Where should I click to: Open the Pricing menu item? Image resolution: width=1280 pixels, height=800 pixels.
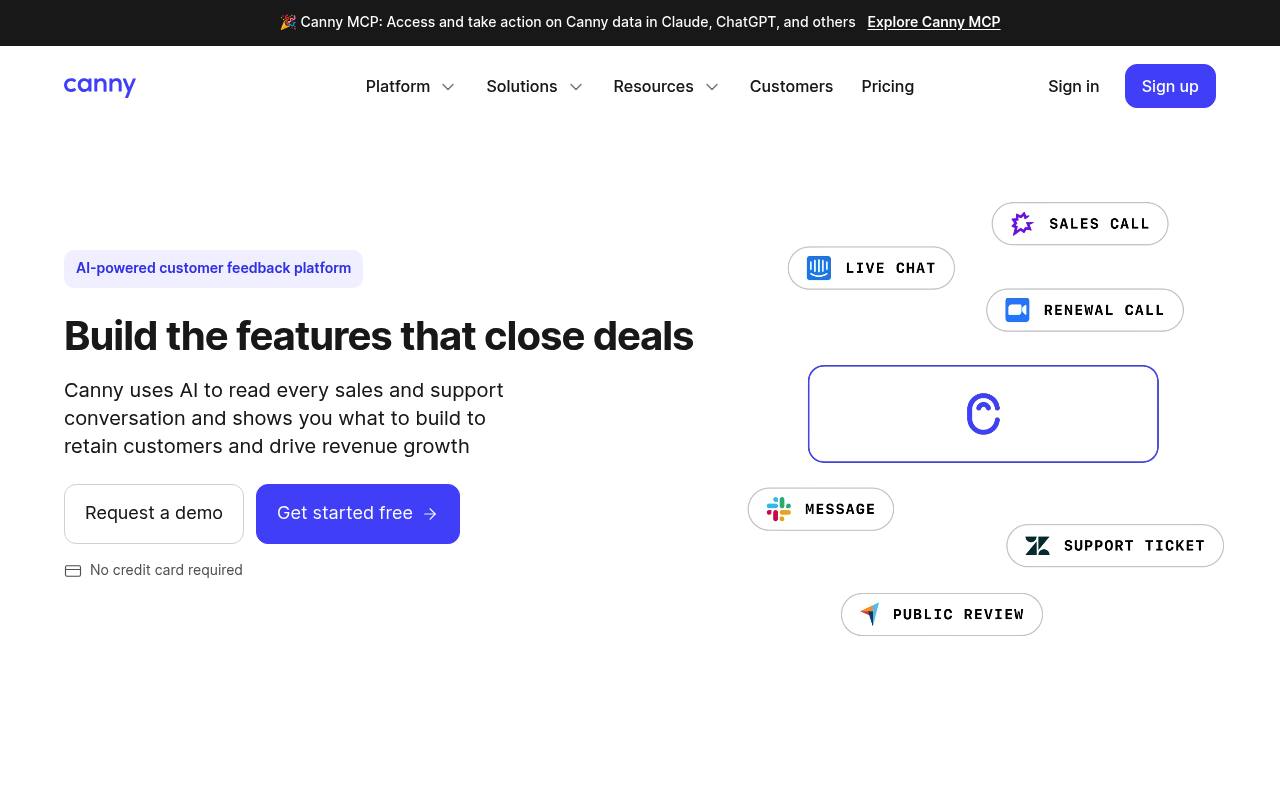(x=887, y=86)
